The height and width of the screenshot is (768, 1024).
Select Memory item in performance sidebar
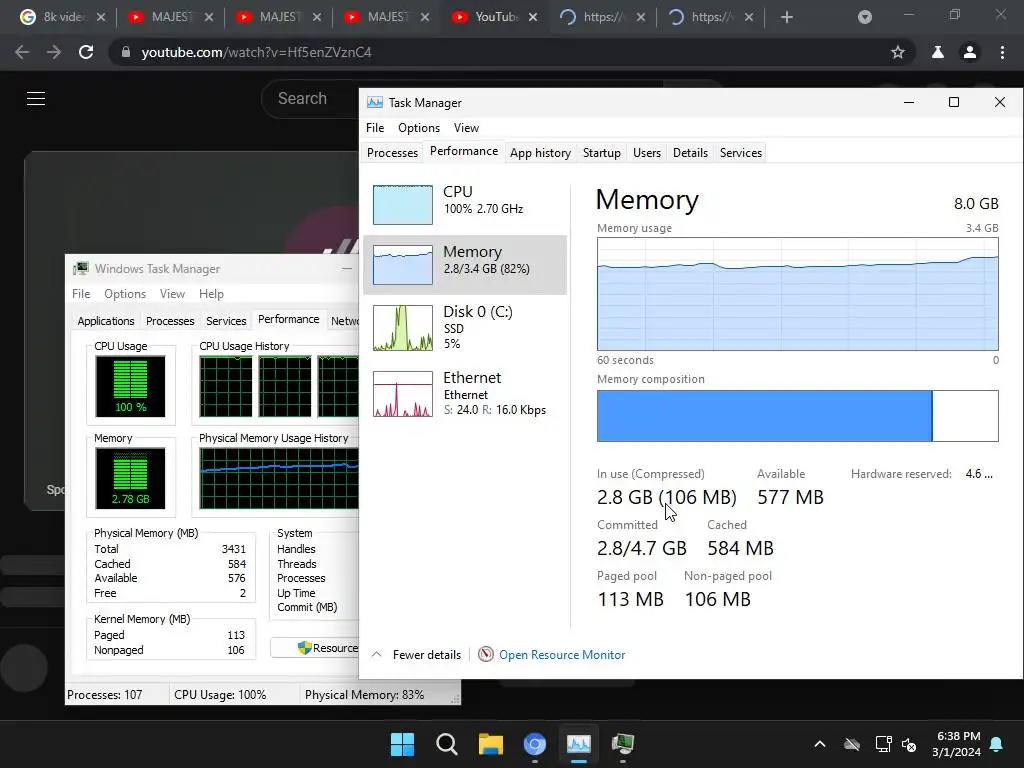click(x=465, y=264)
